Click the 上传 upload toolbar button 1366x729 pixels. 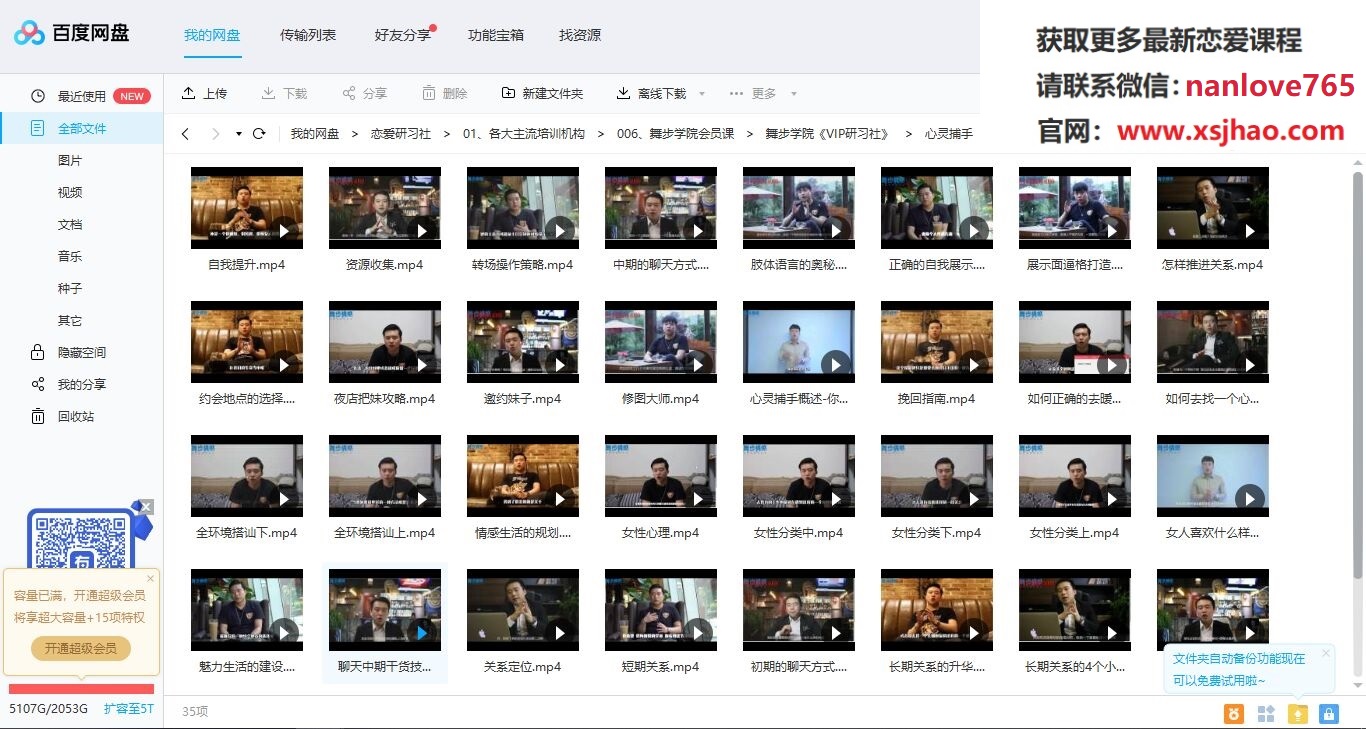205,93
